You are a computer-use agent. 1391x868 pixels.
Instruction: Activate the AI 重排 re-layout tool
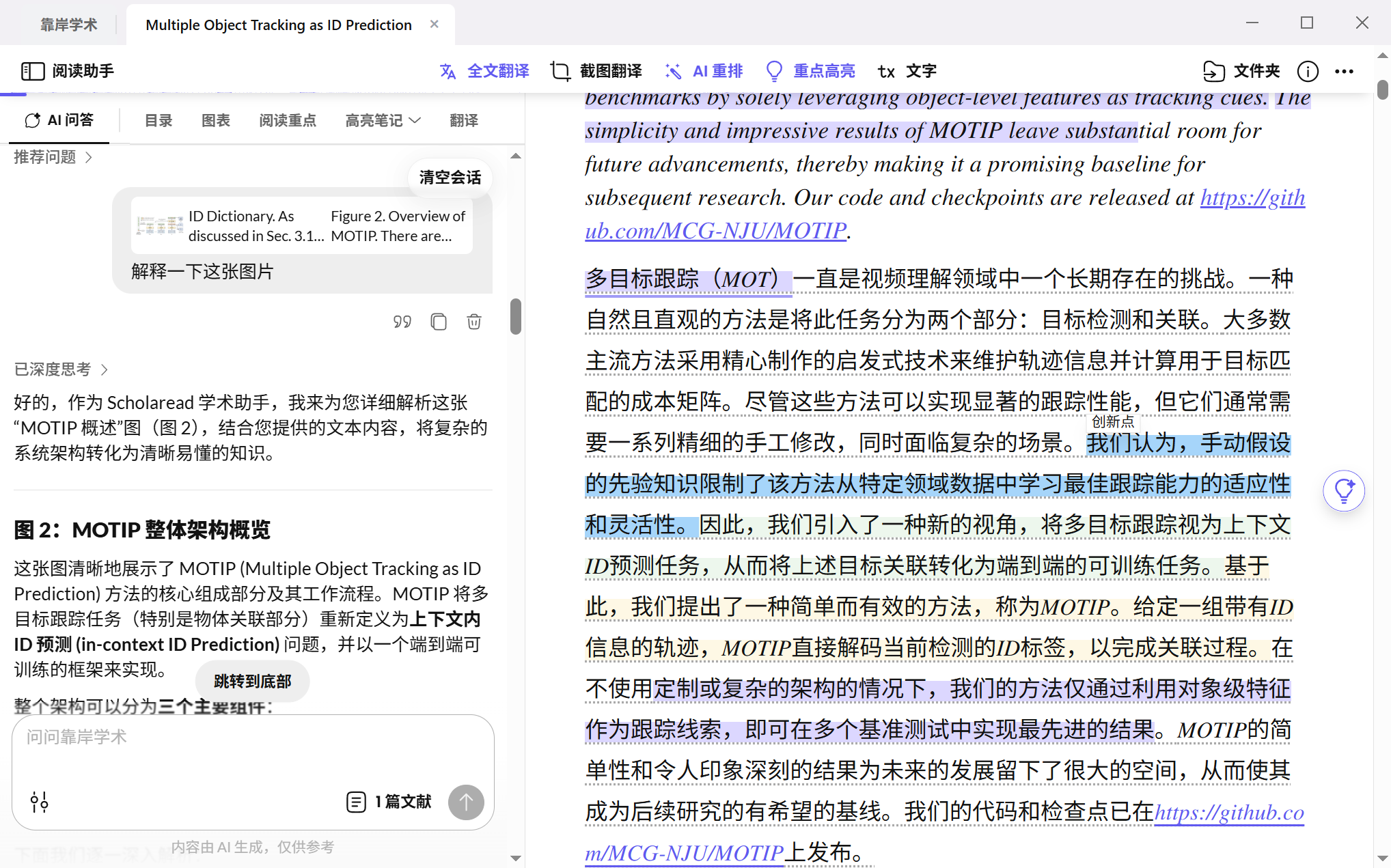point(674,71)
